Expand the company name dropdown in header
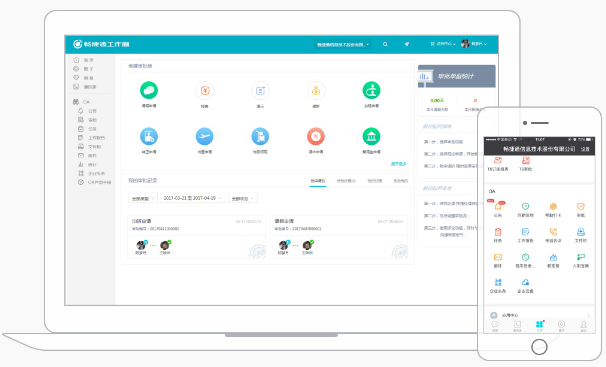The width and height of the screenshot is (606, 367). click(x=342, y=44)
